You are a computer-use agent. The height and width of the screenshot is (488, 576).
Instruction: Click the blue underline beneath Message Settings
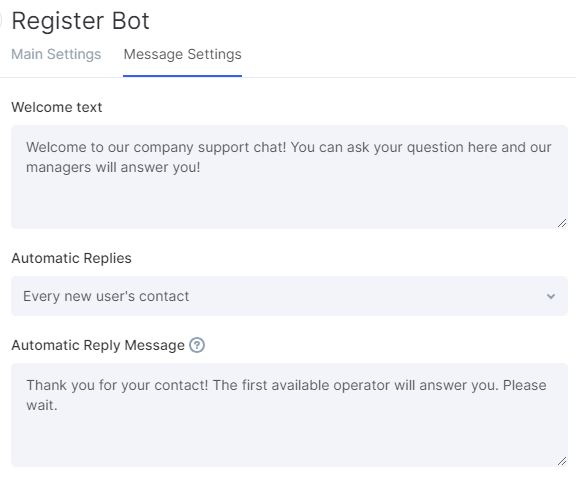(183, 76)
